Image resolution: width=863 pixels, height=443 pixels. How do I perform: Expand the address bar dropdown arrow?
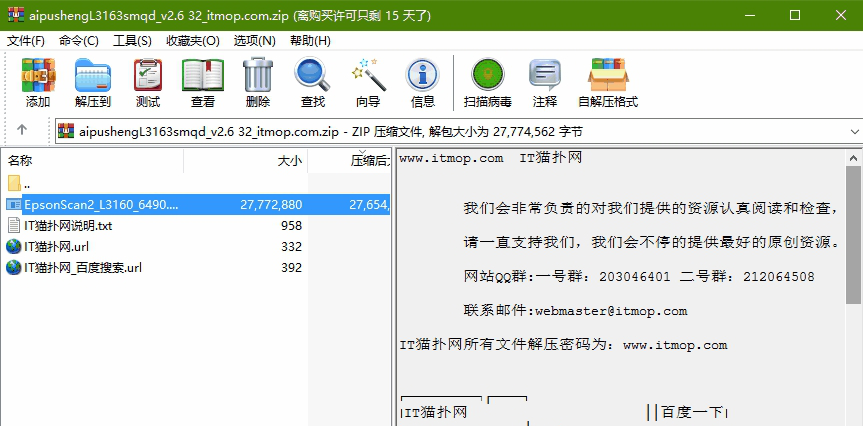[x=854, y=132]
